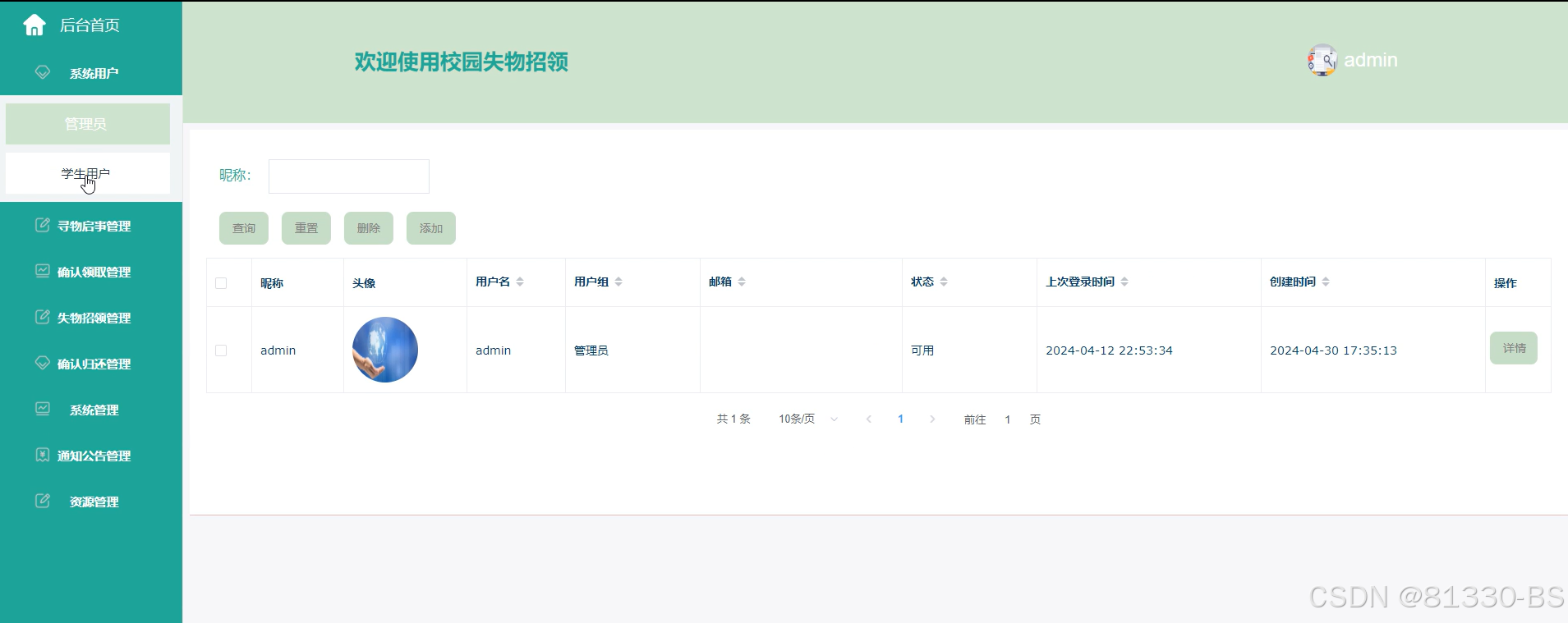Sort the table by 邮箱 column arrows
Image resolution: width=1568 pixels, height=623 pixels.
coord(742,282)
